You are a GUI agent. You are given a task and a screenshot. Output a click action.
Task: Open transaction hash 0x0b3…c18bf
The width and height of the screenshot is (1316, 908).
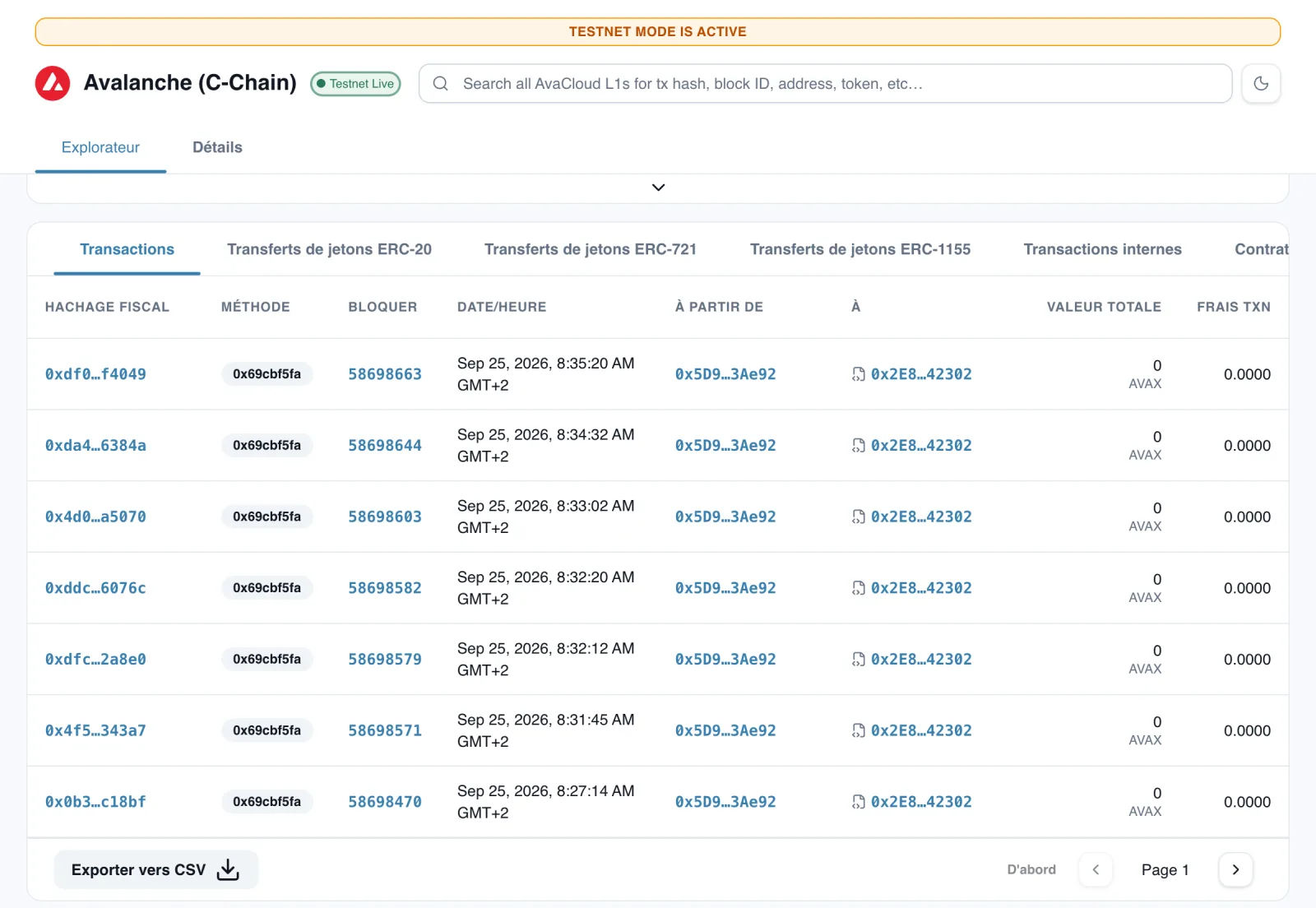(x=95, y=802)
